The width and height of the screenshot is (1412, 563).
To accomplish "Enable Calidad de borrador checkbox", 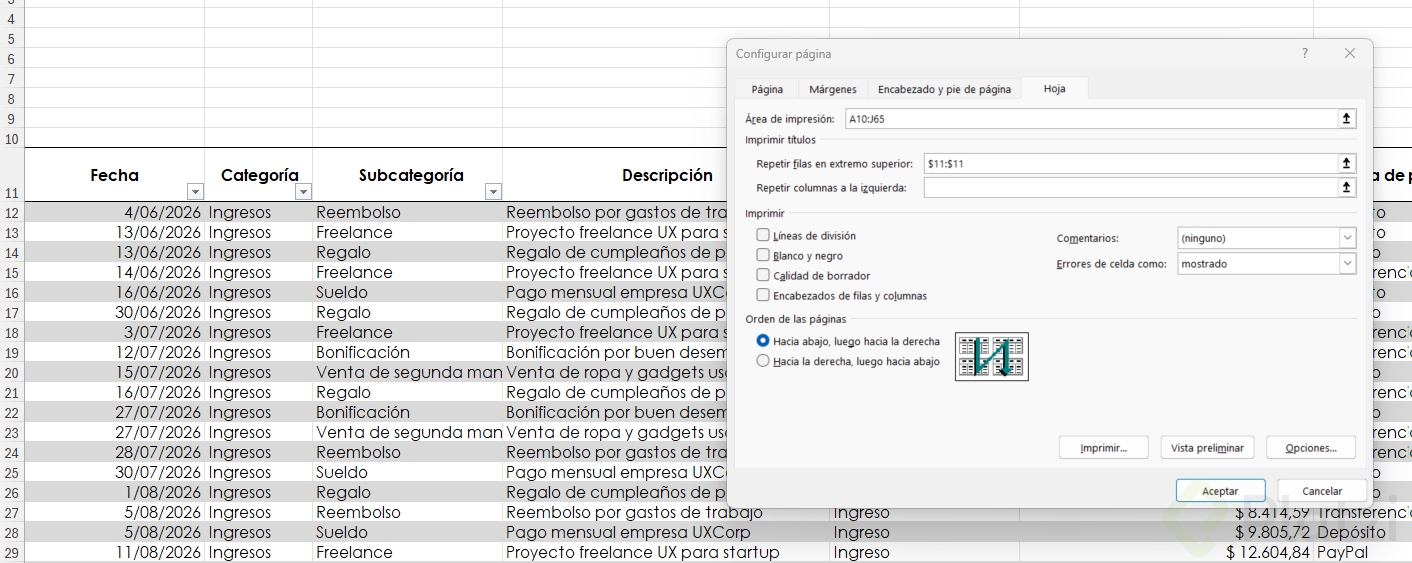I will tap(763, 275).
